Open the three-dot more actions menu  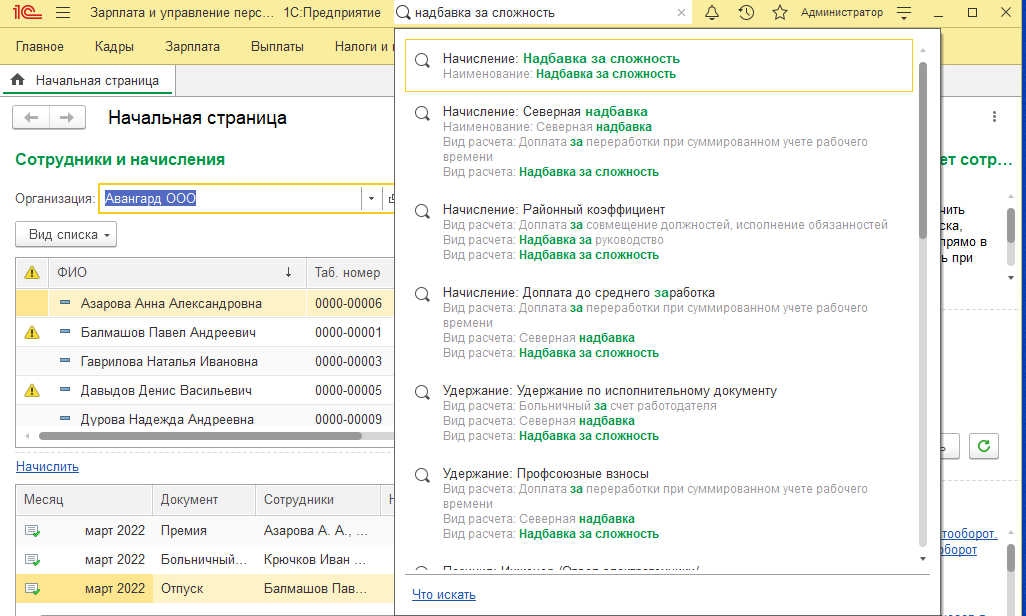coord(994,117)
